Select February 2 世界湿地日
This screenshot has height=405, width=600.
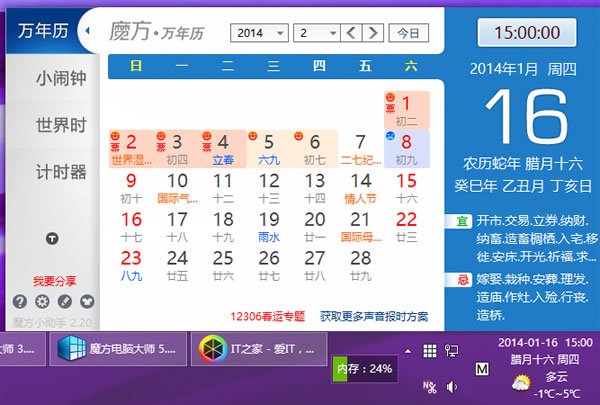click(x=131, y=149)
